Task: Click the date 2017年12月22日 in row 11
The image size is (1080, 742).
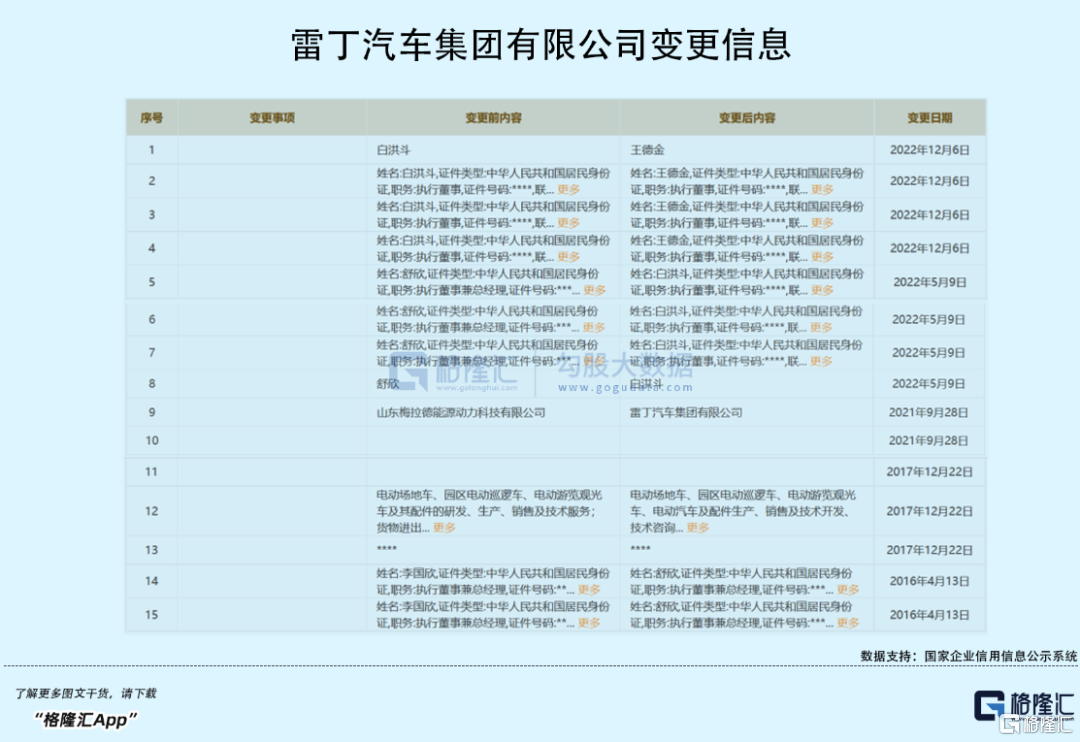Action: 929,472
